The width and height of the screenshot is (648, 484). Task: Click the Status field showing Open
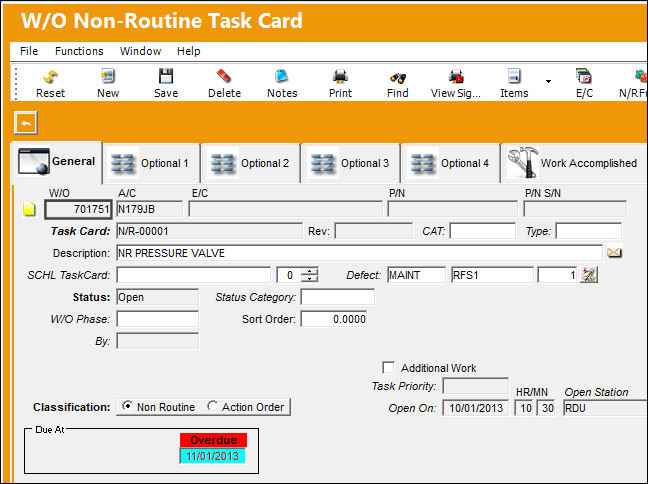pyautogui.click(x=157, y=297)
